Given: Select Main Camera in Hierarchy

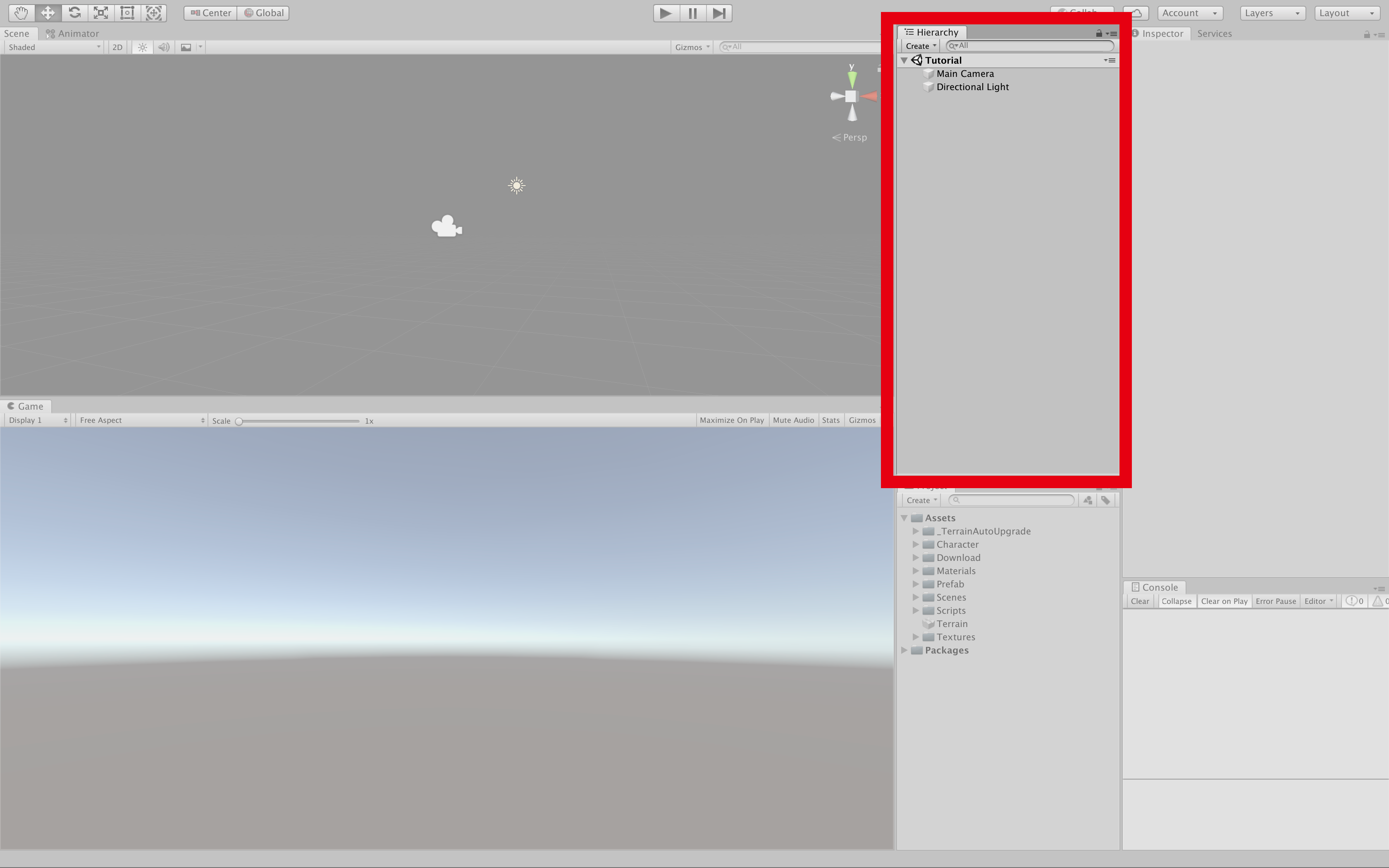Looking at the screenshot, I should 965,74.
